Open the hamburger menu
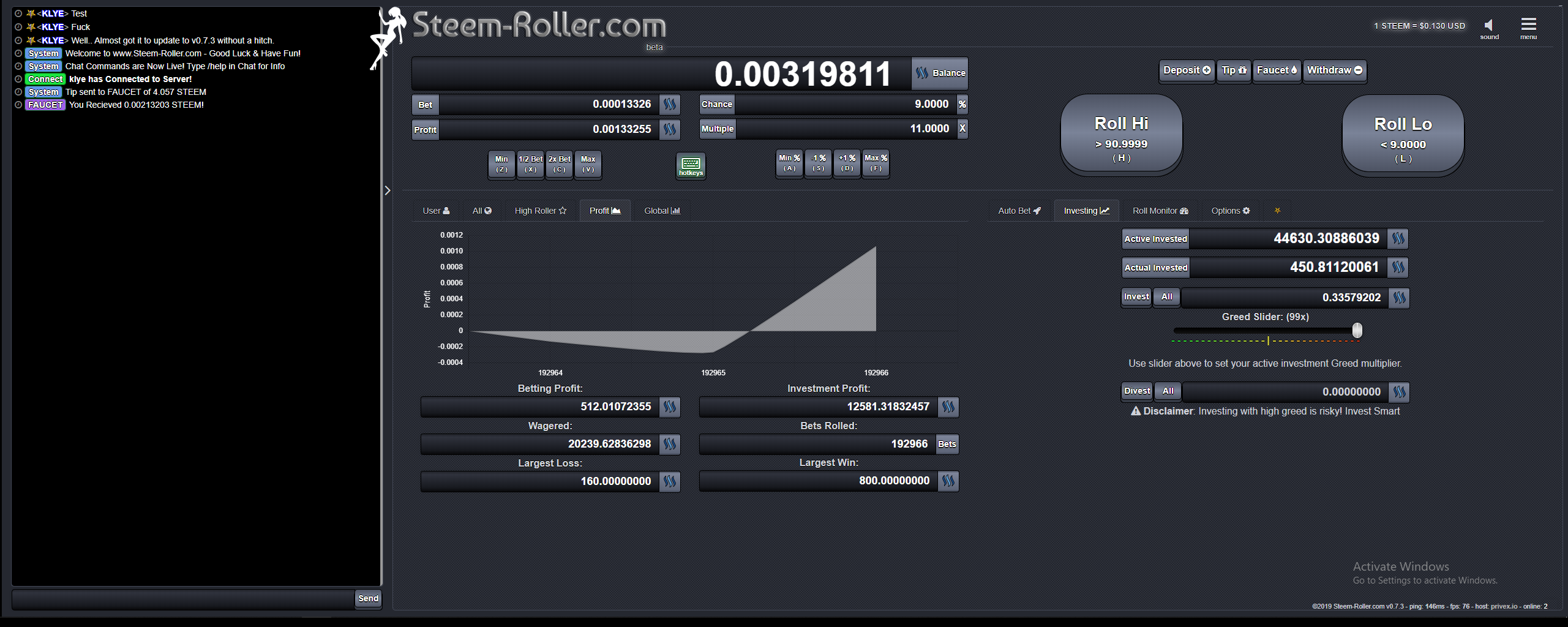The width and height of the screenshot is (1568, 627). 1528,24
